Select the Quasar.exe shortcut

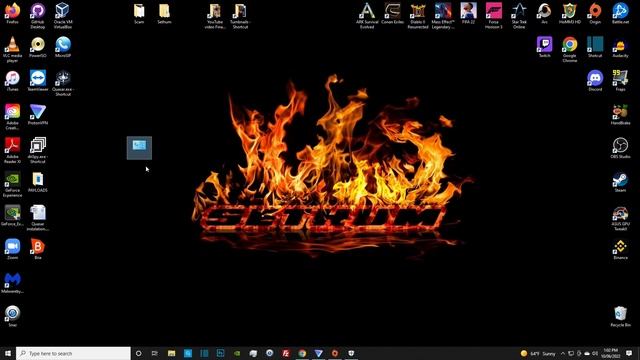pos(63,83)
